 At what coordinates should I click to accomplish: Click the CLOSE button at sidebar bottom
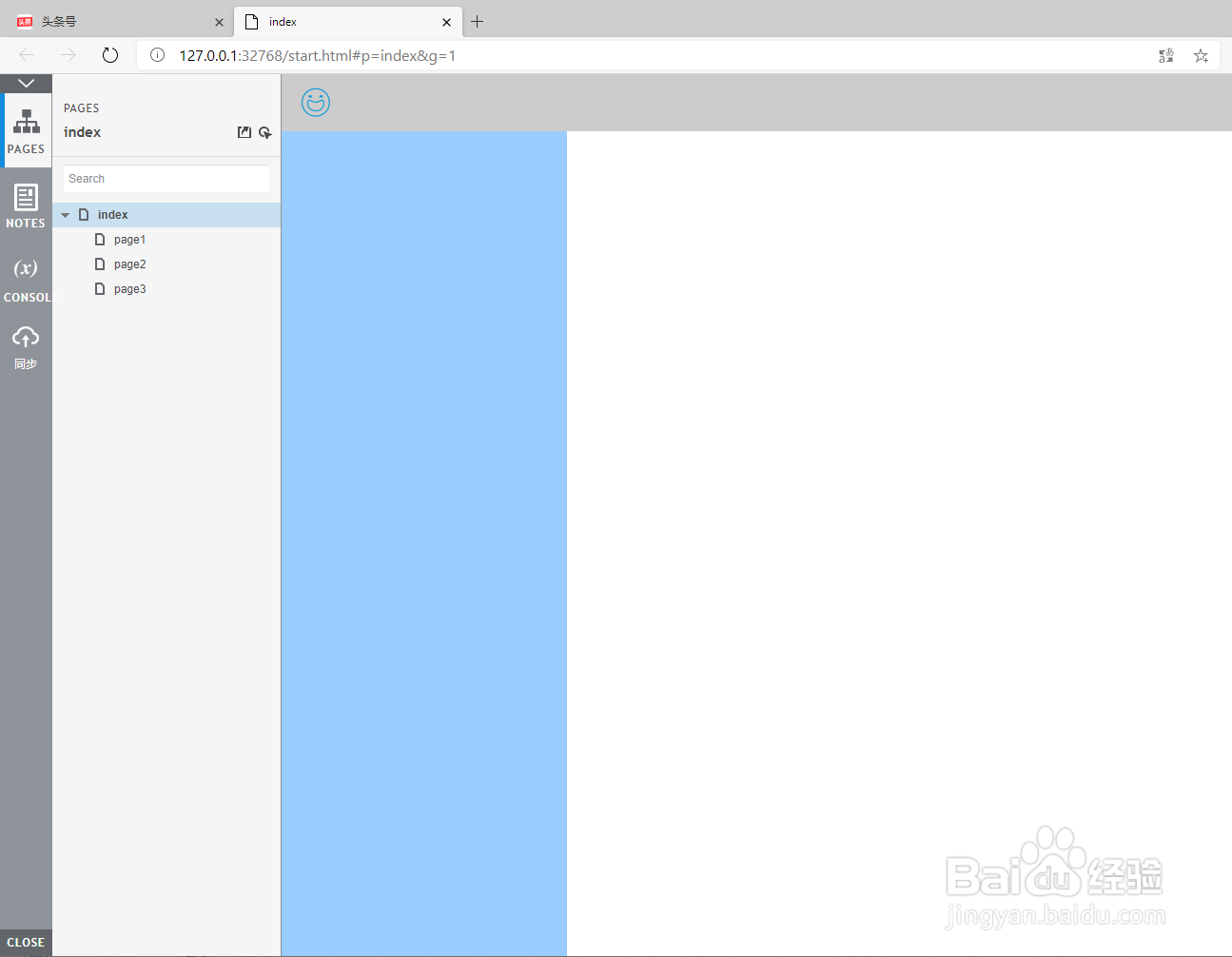tap(26, 943)
